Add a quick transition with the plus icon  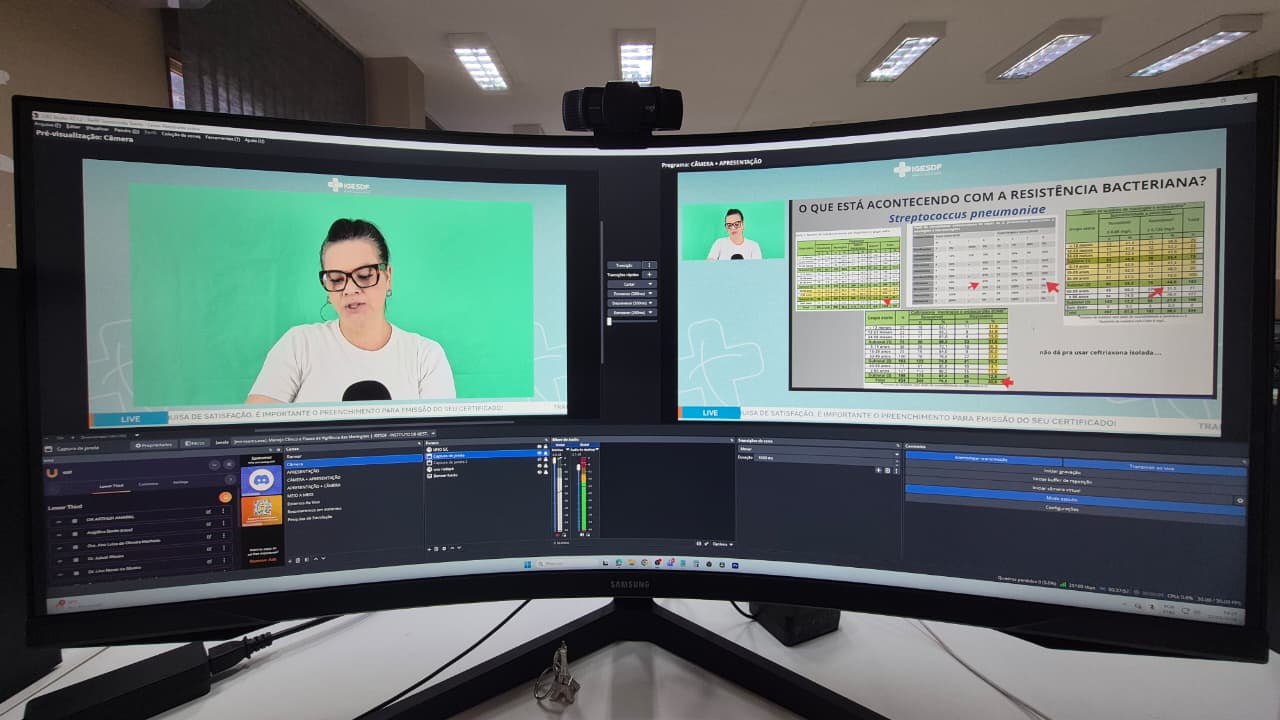tap(649, 274)
